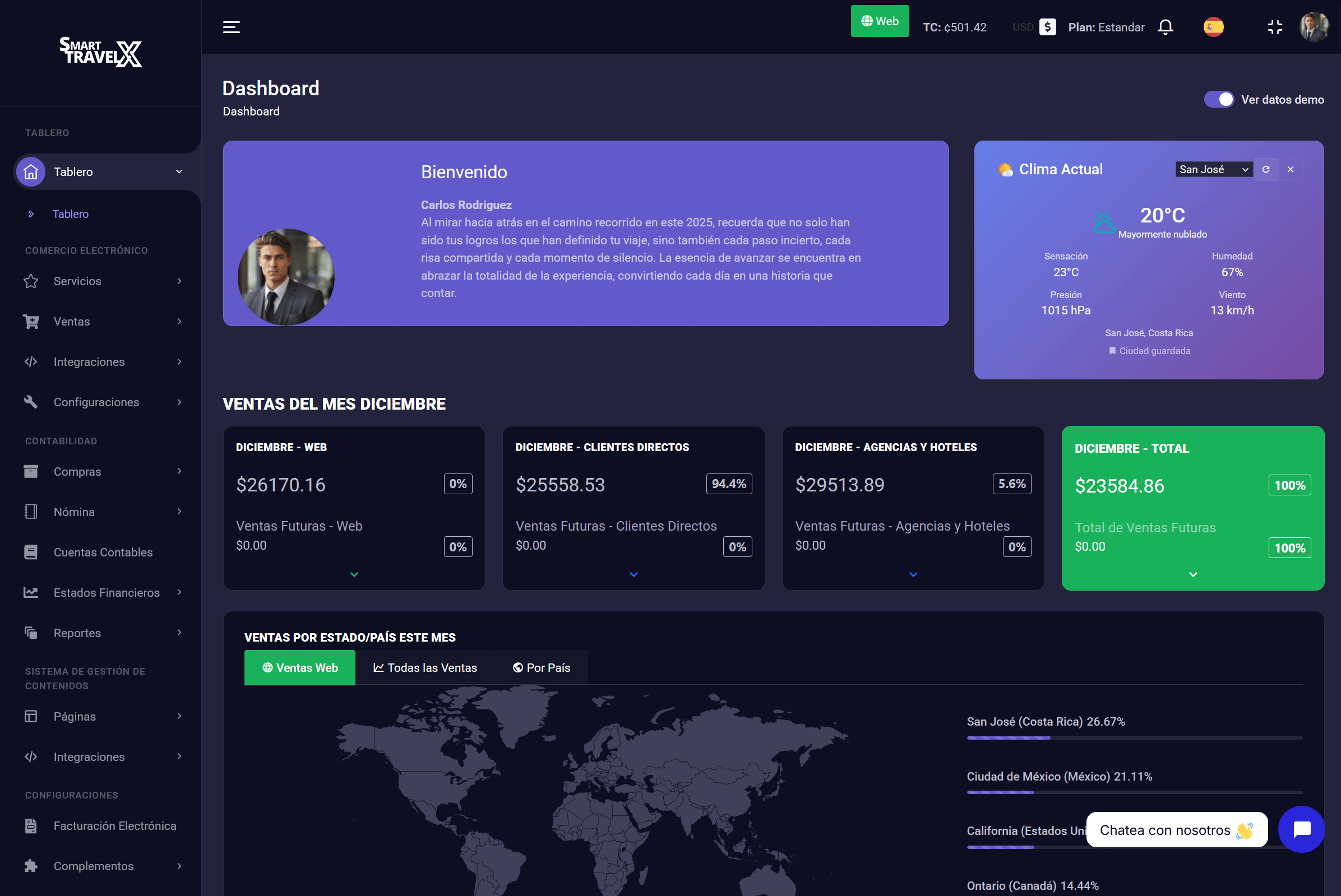This screenshot has width=1341, height=896.
Task: Switch to Todas las Ventas tab
Action: pos(425,667)
